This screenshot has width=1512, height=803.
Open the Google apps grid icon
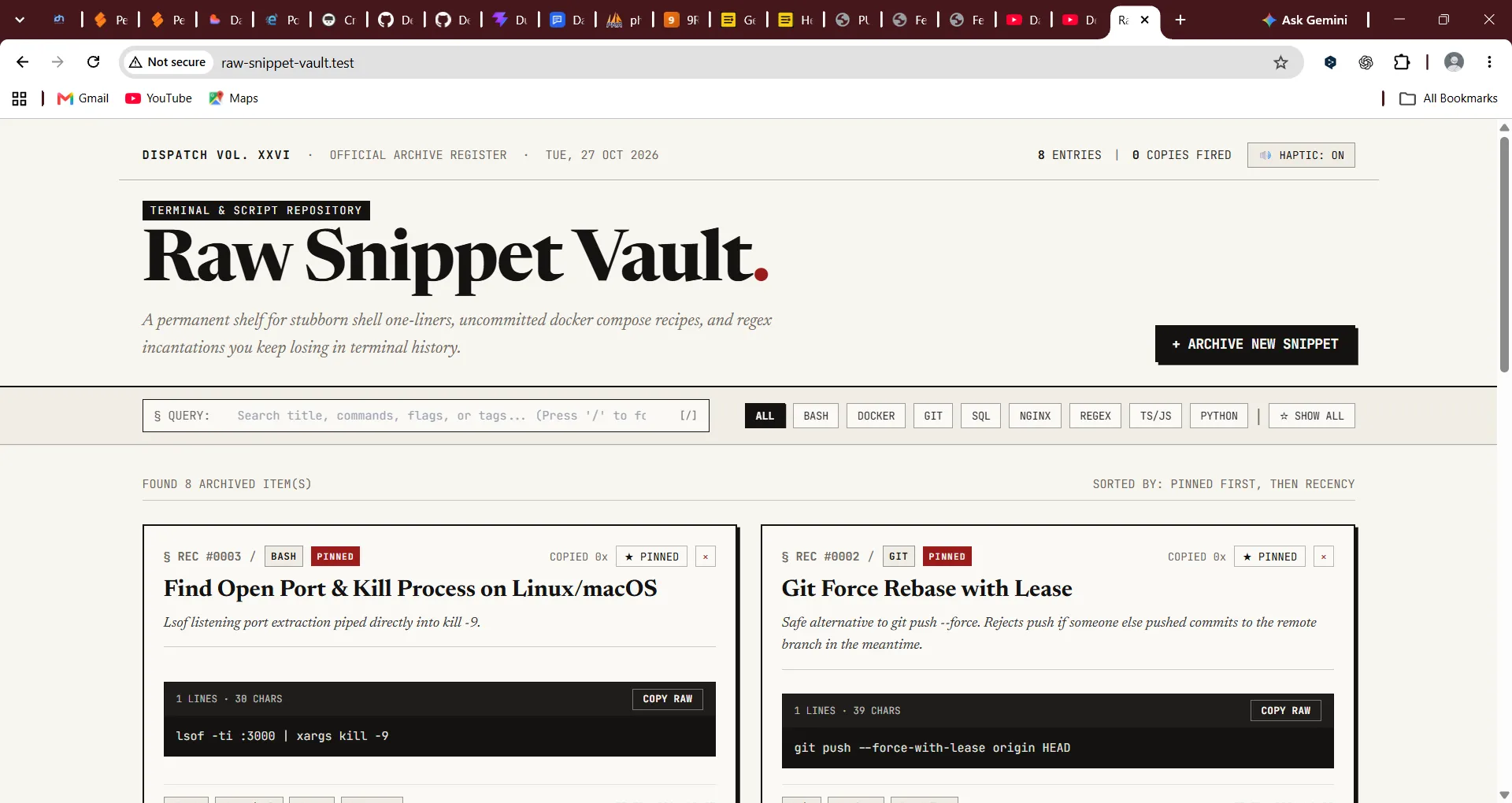pyautogui.click(x=20, y=98)
